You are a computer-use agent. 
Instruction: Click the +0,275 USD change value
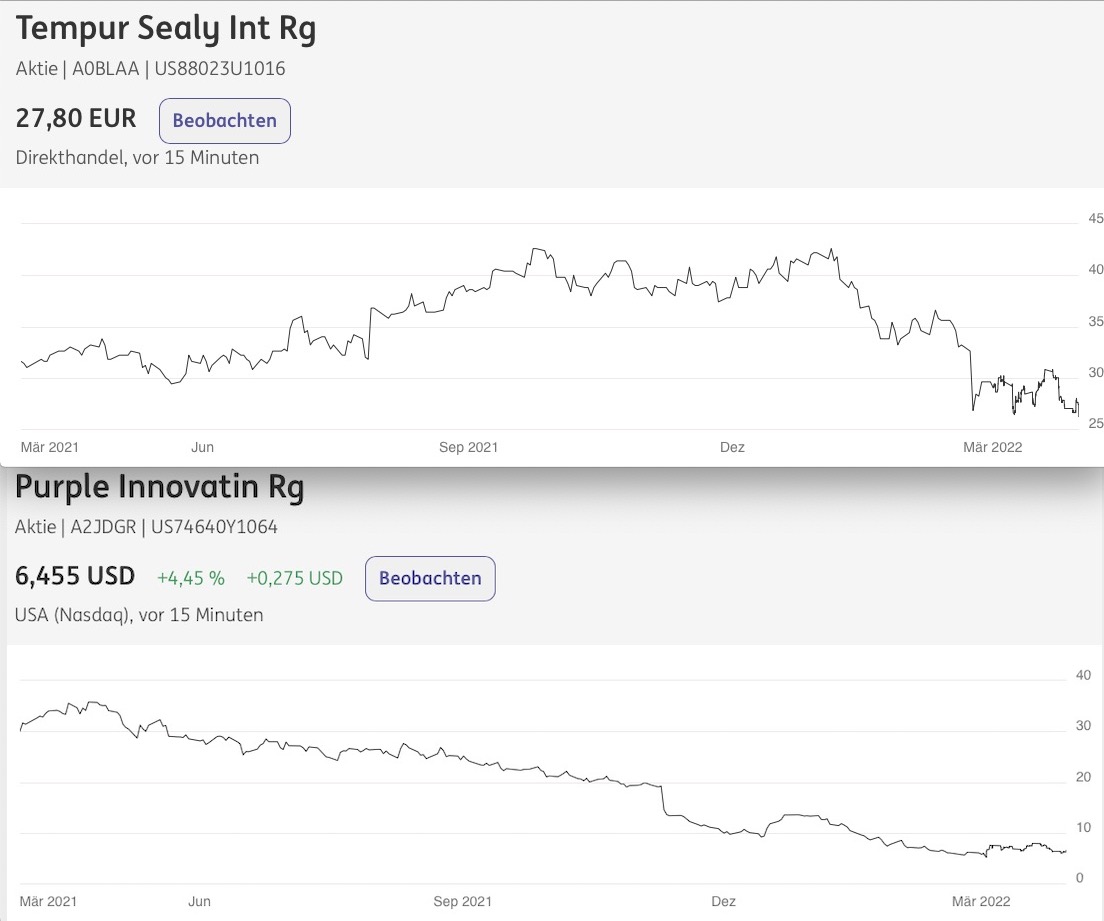295,579
